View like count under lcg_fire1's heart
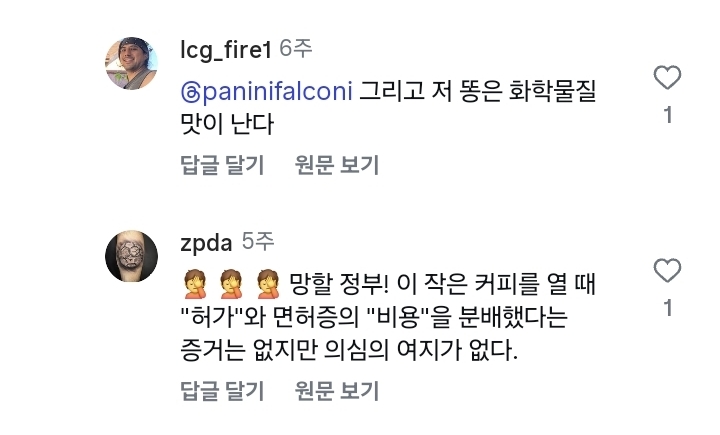Viewport: 720px width, 435px height. pos(666,116)
